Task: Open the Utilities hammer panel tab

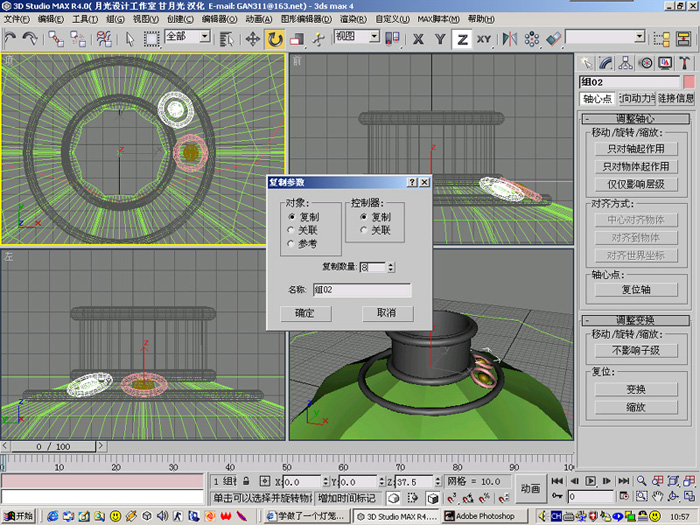Action: tap(685, 63)
